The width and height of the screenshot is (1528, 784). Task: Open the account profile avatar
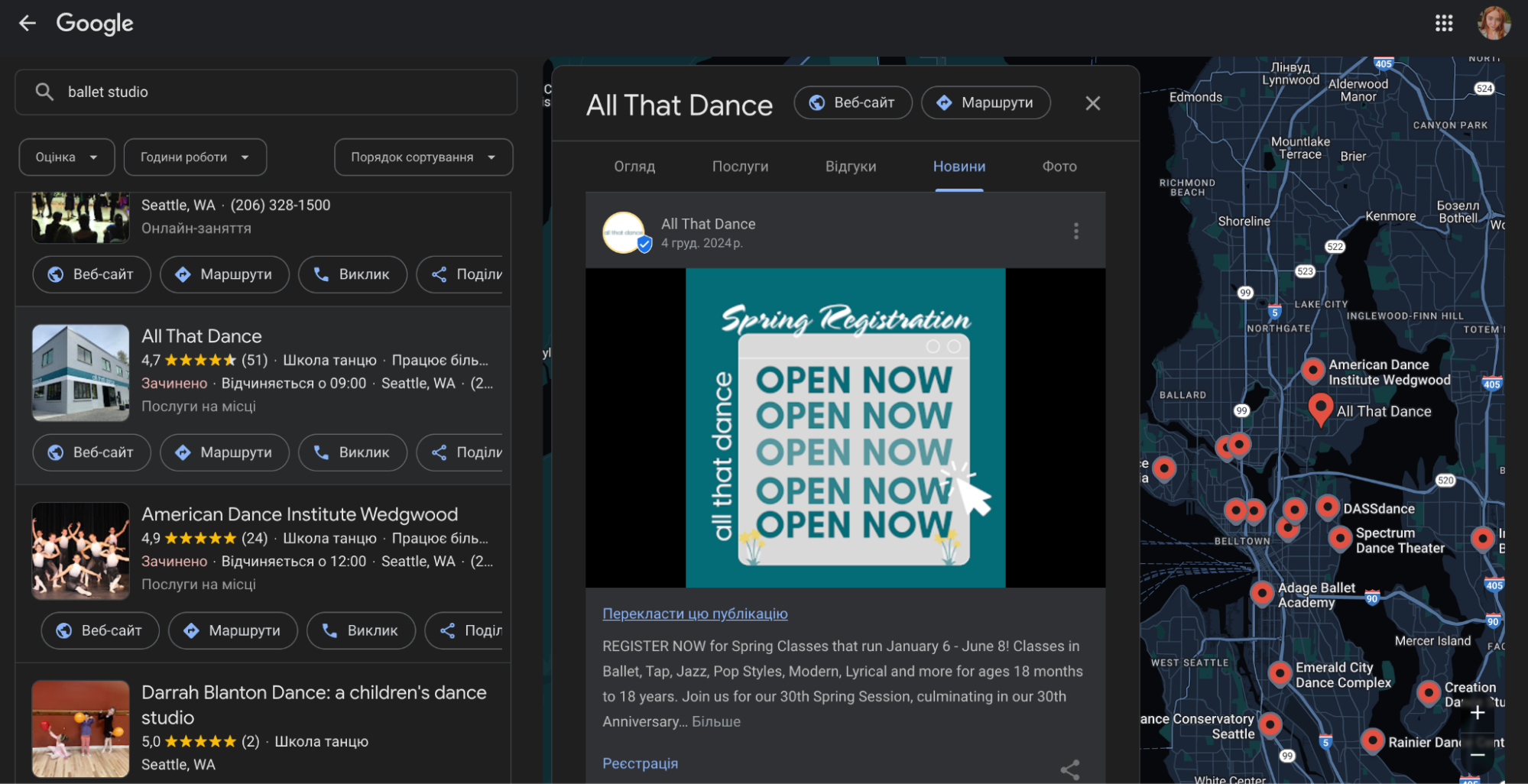pos(1494,23)
